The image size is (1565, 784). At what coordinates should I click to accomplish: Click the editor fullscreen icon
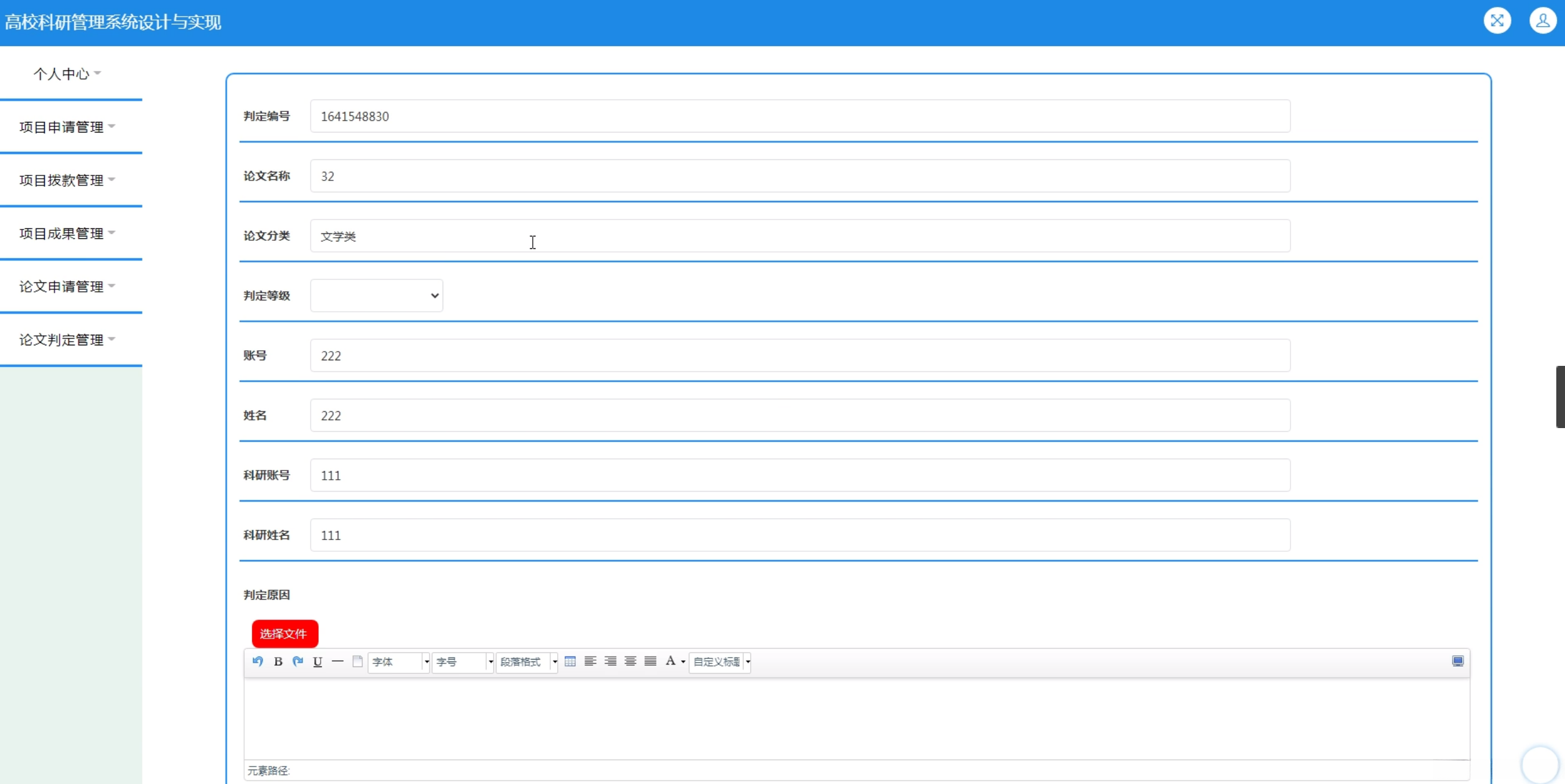pyautogui.click(x=1457, y=661)
